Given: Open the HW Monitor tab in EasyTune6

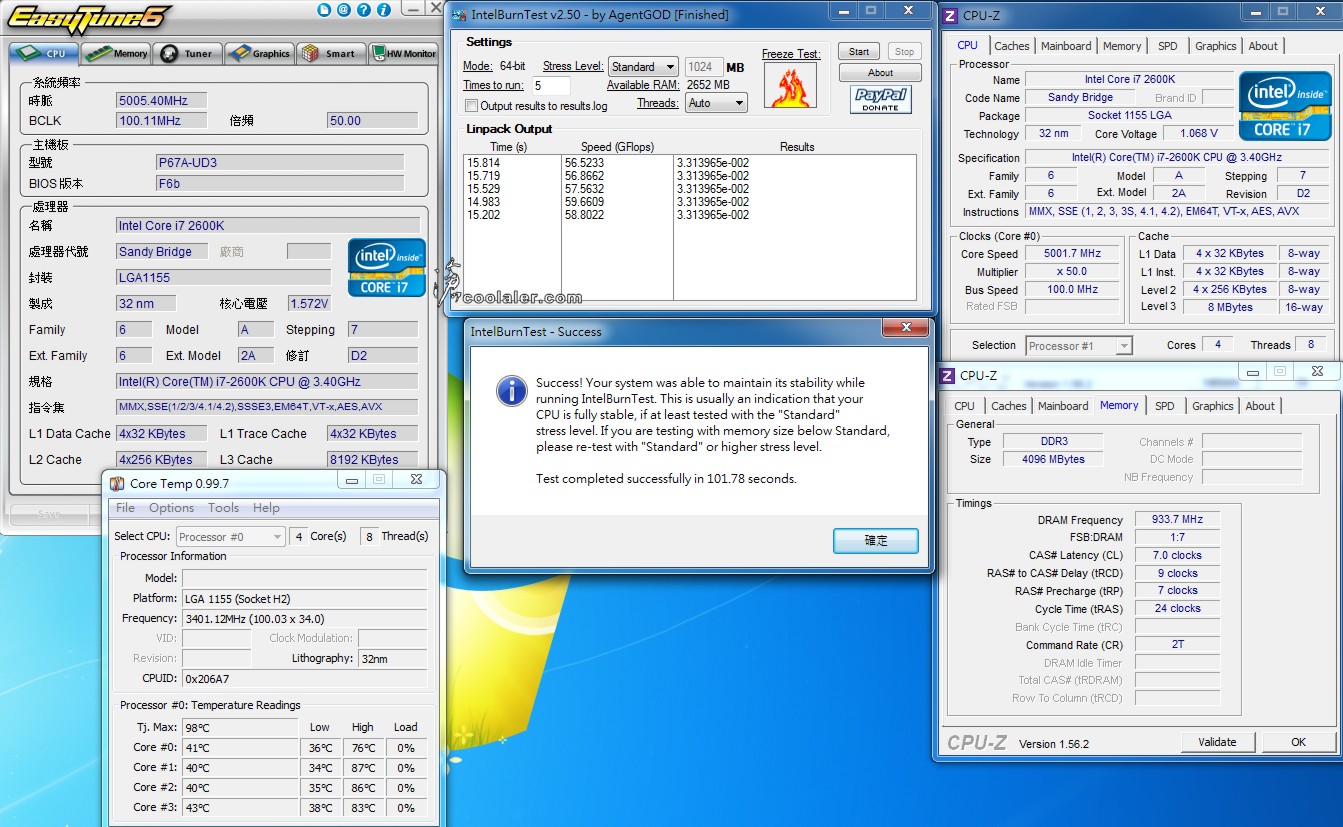Looking at the screenshot, I should click(403, 54).
